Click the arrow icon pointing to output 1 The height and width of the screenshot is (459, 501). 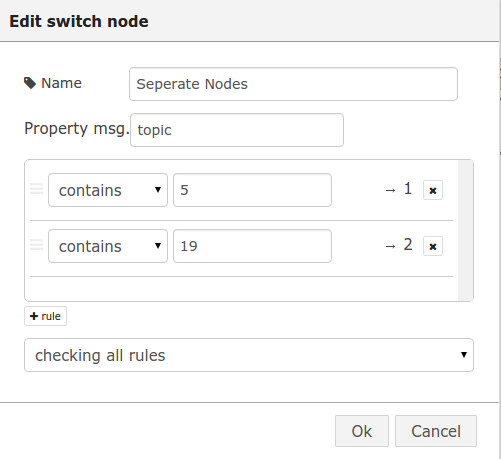[390, 190]
